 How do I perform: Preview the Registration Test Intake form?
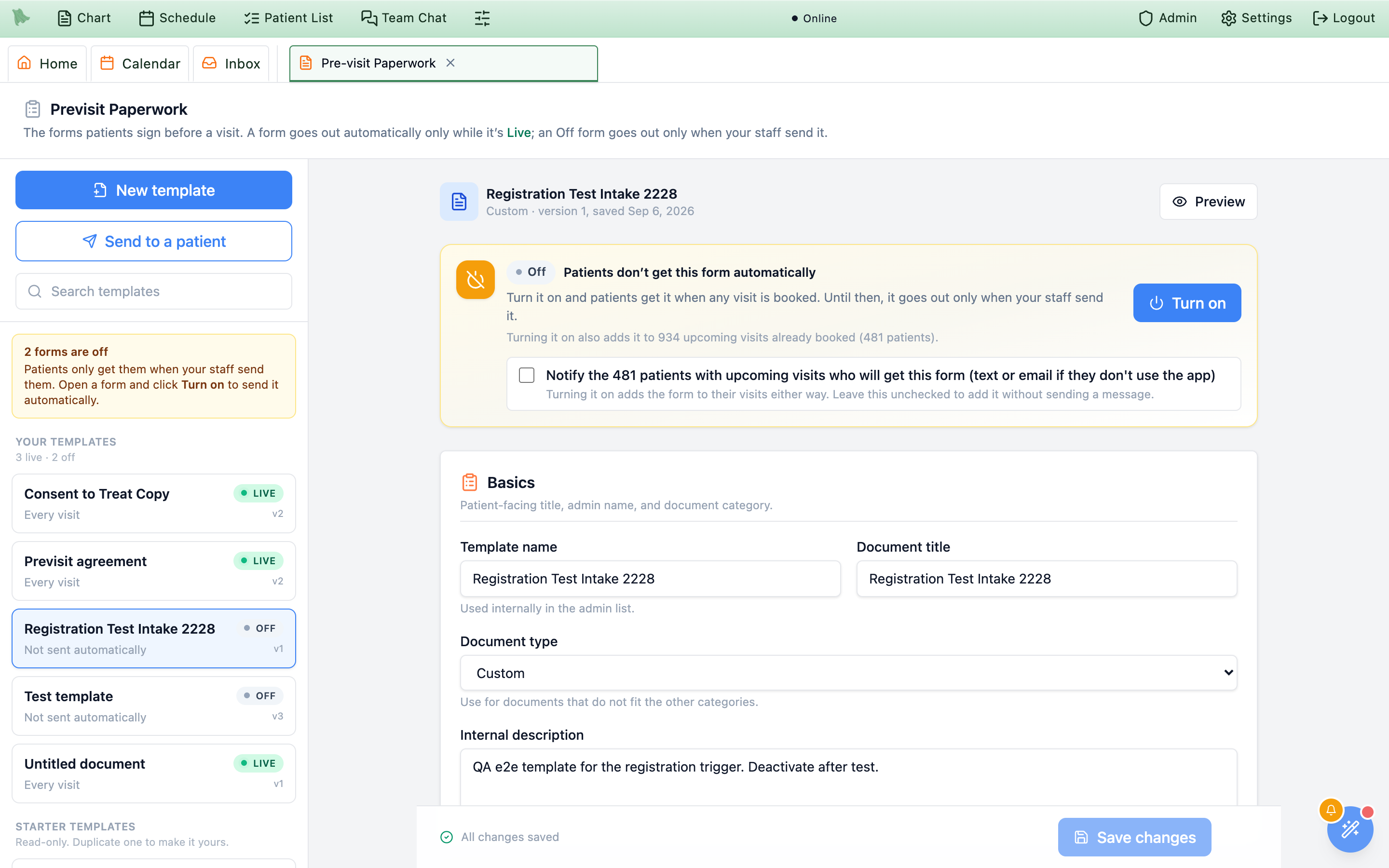point(1208,202)
